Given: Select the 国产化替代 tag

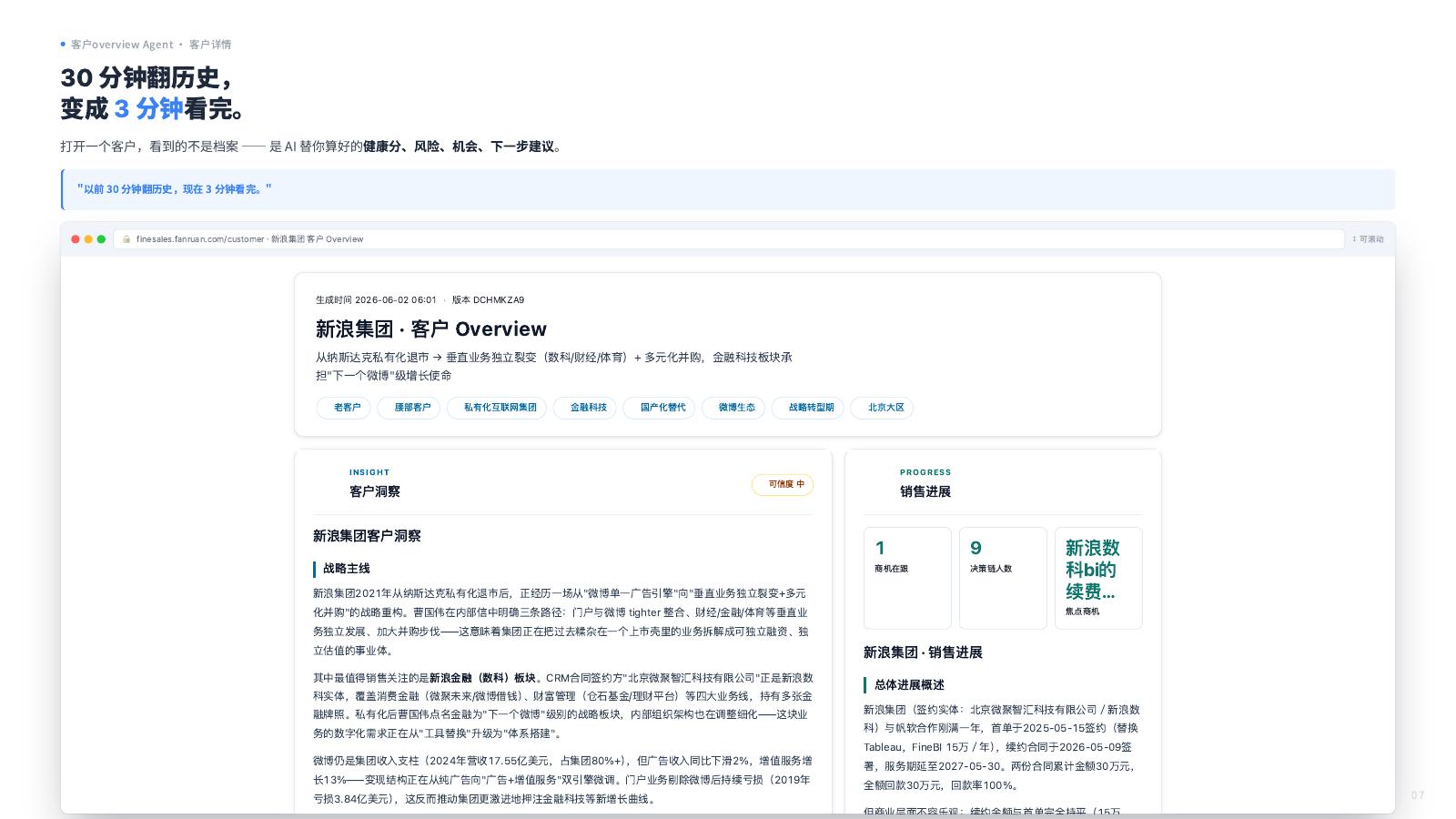Looking at the screenshot, I should click(x=660, y=408).
